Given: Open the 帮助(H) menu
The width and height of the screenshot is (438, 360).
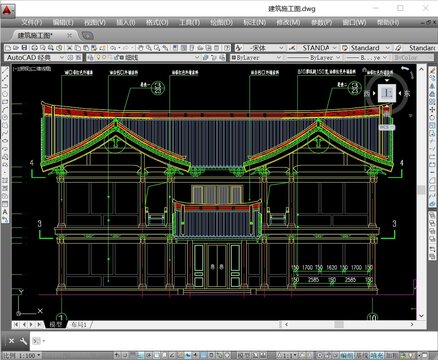Looking at the screenshot, I should click(x=388, y=22).
